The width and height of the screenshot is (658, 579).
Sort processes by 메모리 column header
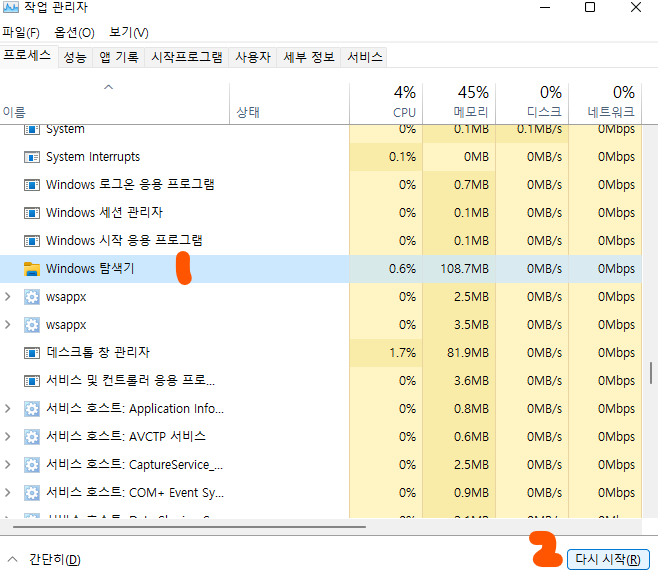459,103
